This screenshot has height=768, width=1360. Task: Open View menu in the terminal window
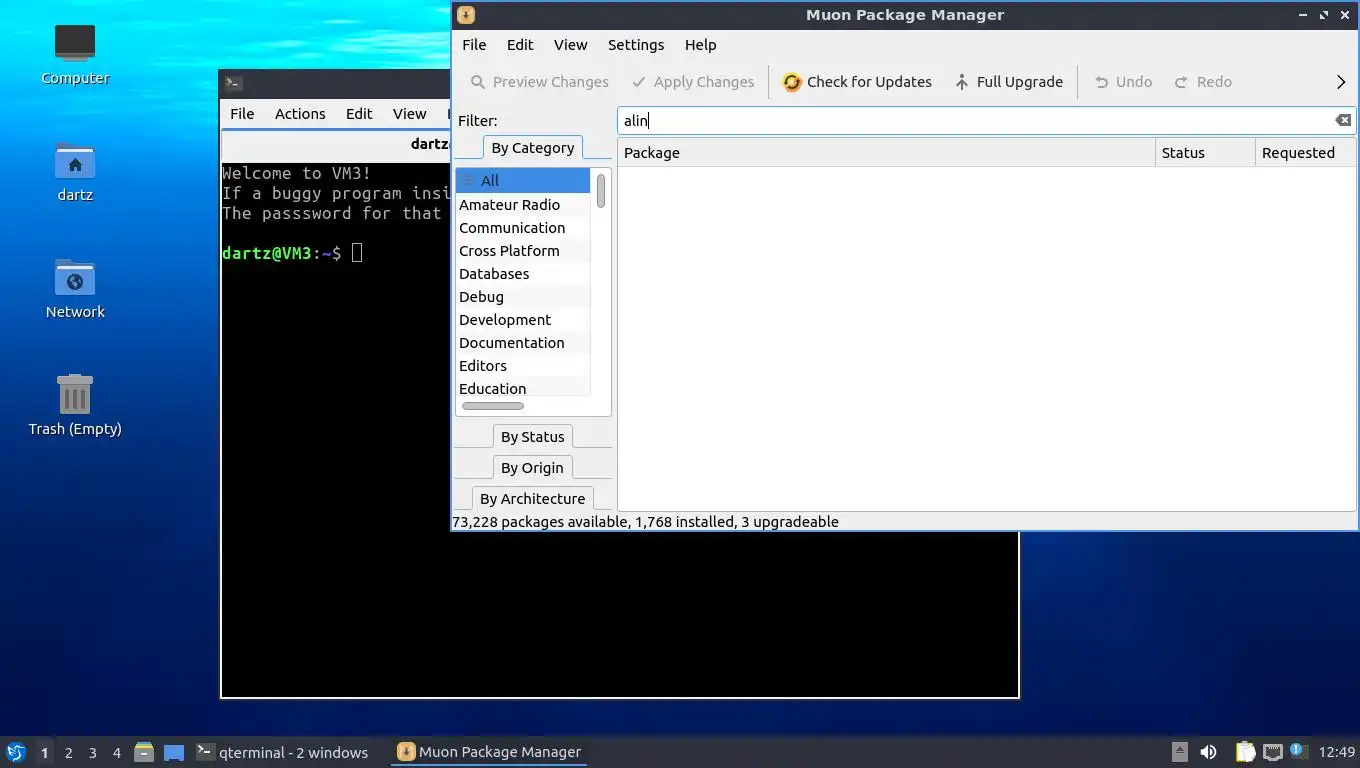(409, 114)
